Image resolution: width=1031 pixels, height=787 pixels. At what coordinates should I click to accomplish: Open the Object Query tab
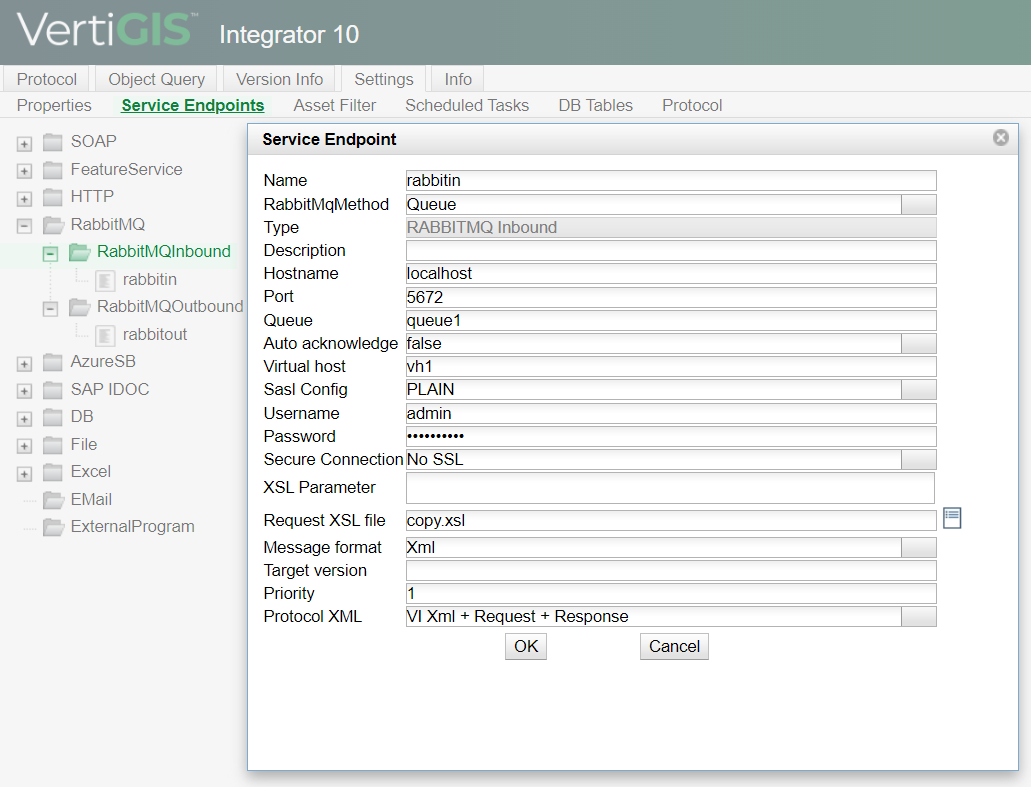(x=156, y=79)
